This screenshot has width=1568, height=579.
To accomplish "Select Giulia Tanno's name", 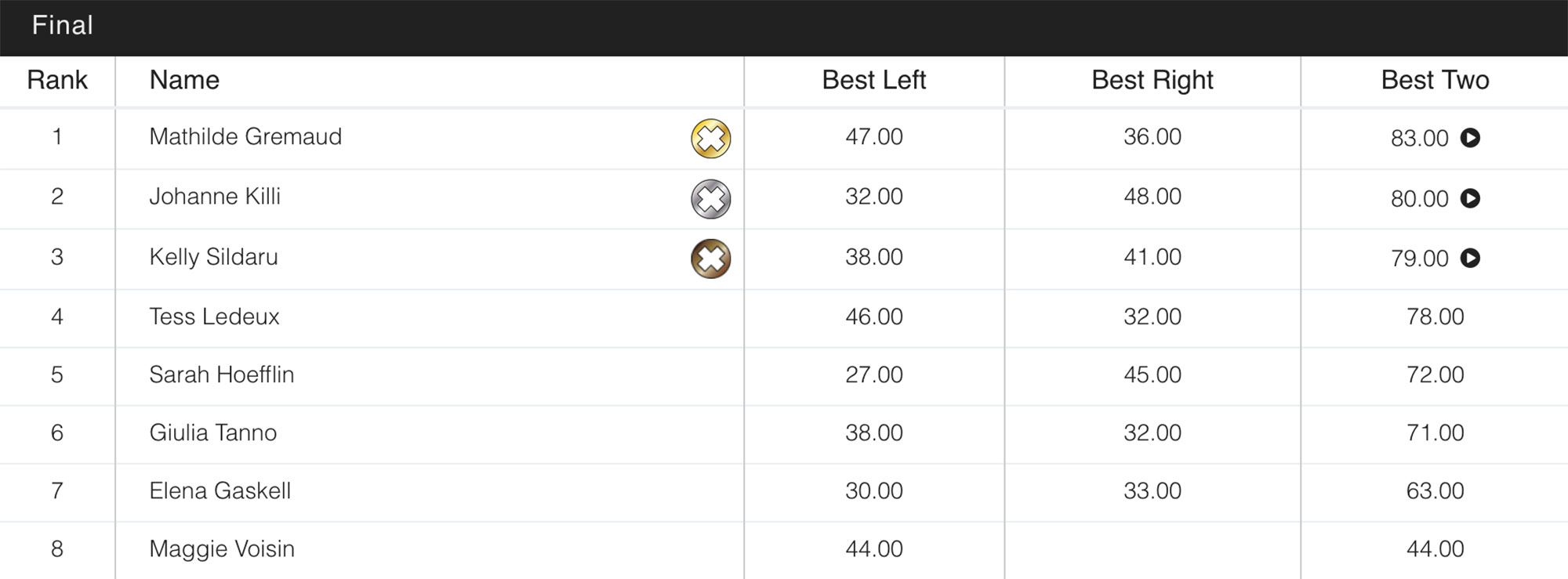I will [x=212, y=432].
